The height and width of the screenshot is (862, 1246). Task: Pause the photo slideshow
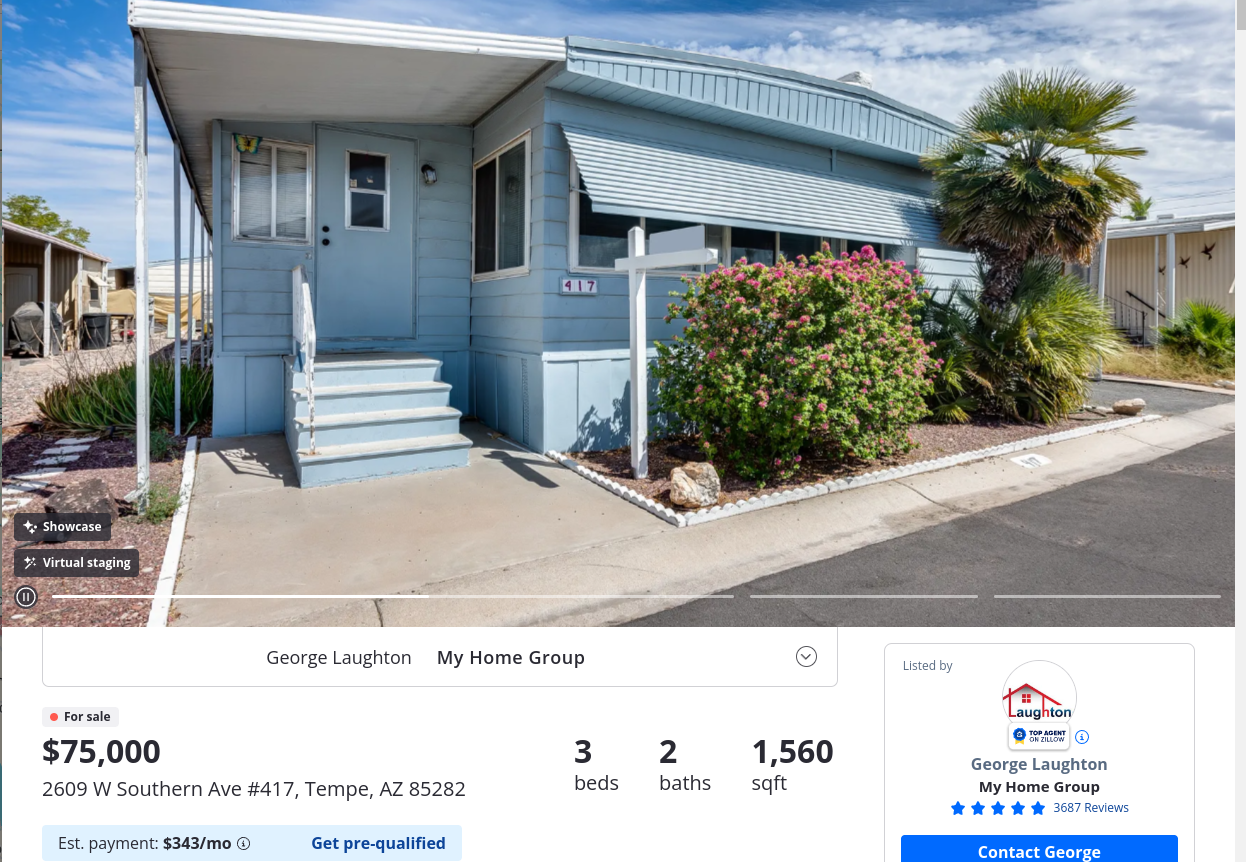26,597
